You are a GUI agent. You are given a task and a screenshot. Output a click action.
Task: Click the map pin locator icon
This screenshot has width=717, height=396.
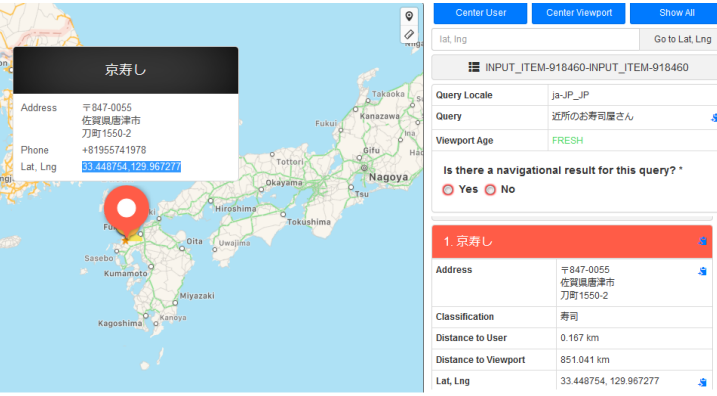(x=409, y=16)
